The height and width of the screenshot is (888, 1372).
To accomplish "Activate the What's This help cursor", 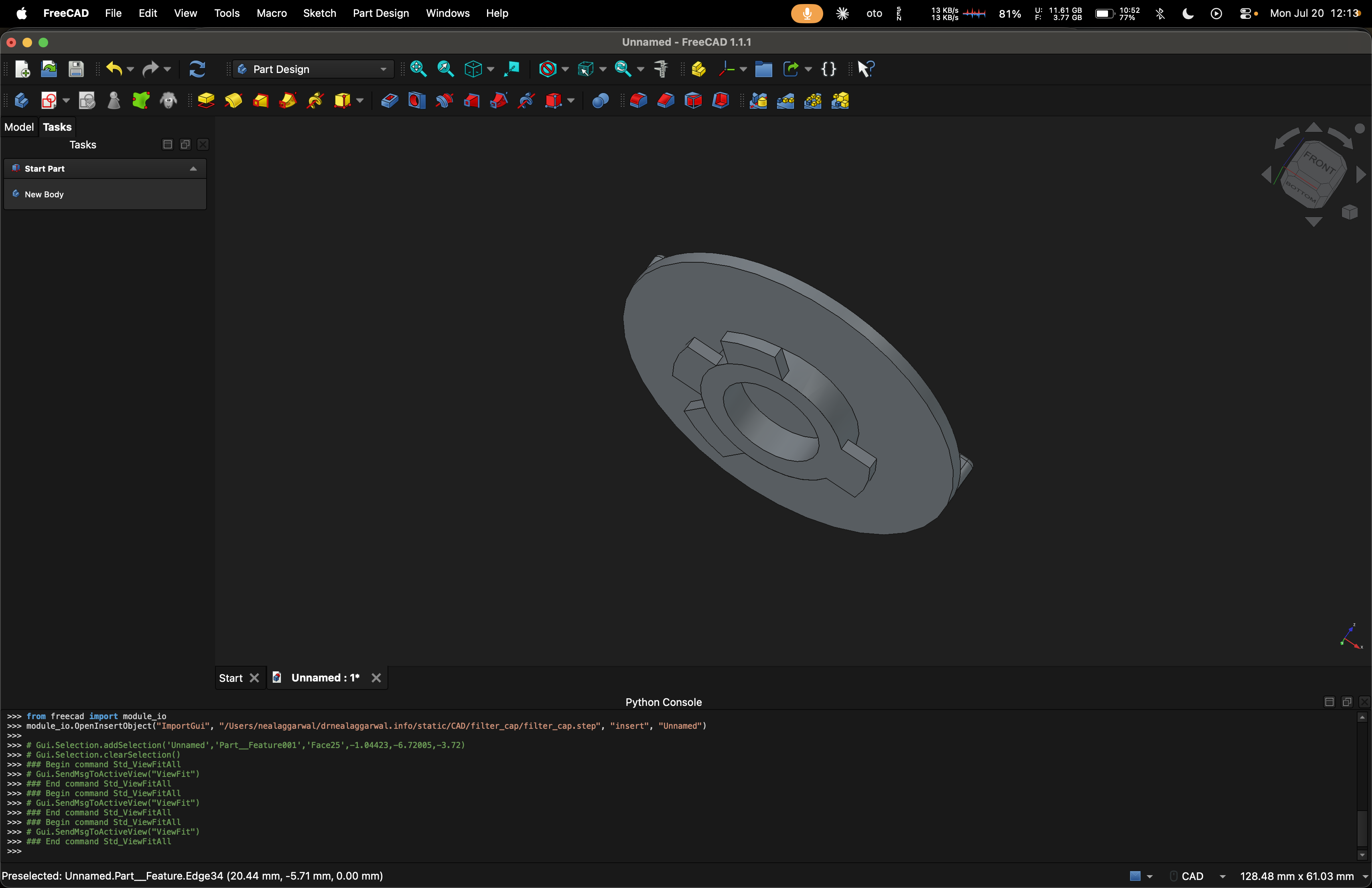I will click(866, 69).
